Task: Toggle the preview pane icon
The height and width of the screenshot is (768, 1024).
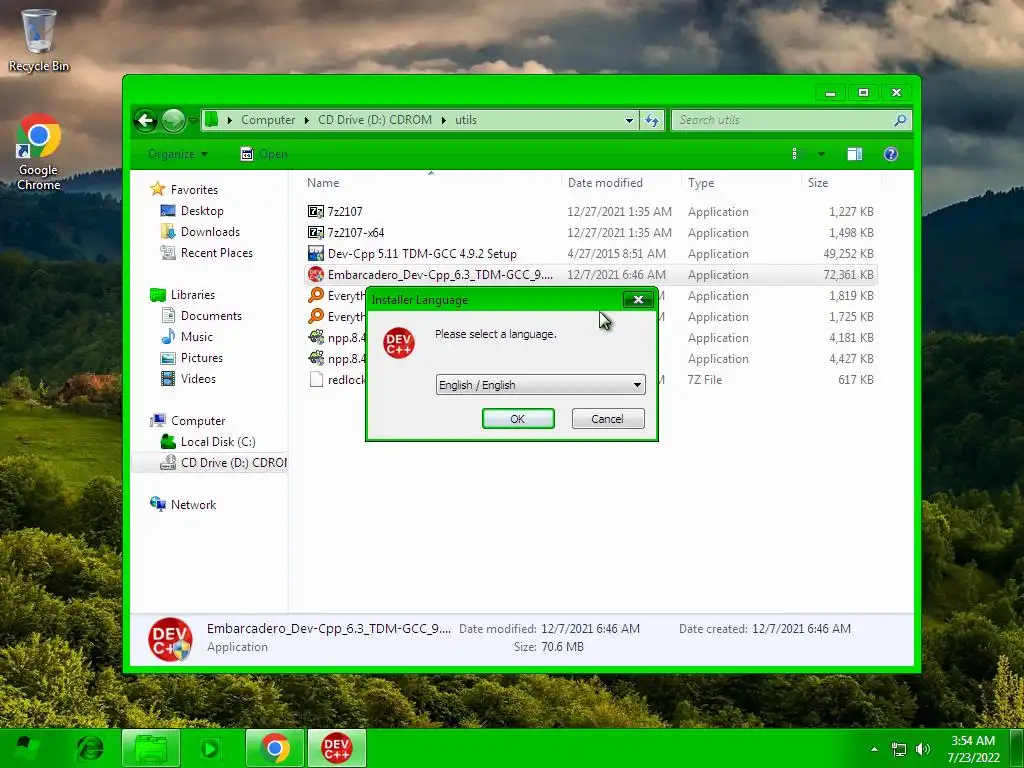Action: pos(855,154)
